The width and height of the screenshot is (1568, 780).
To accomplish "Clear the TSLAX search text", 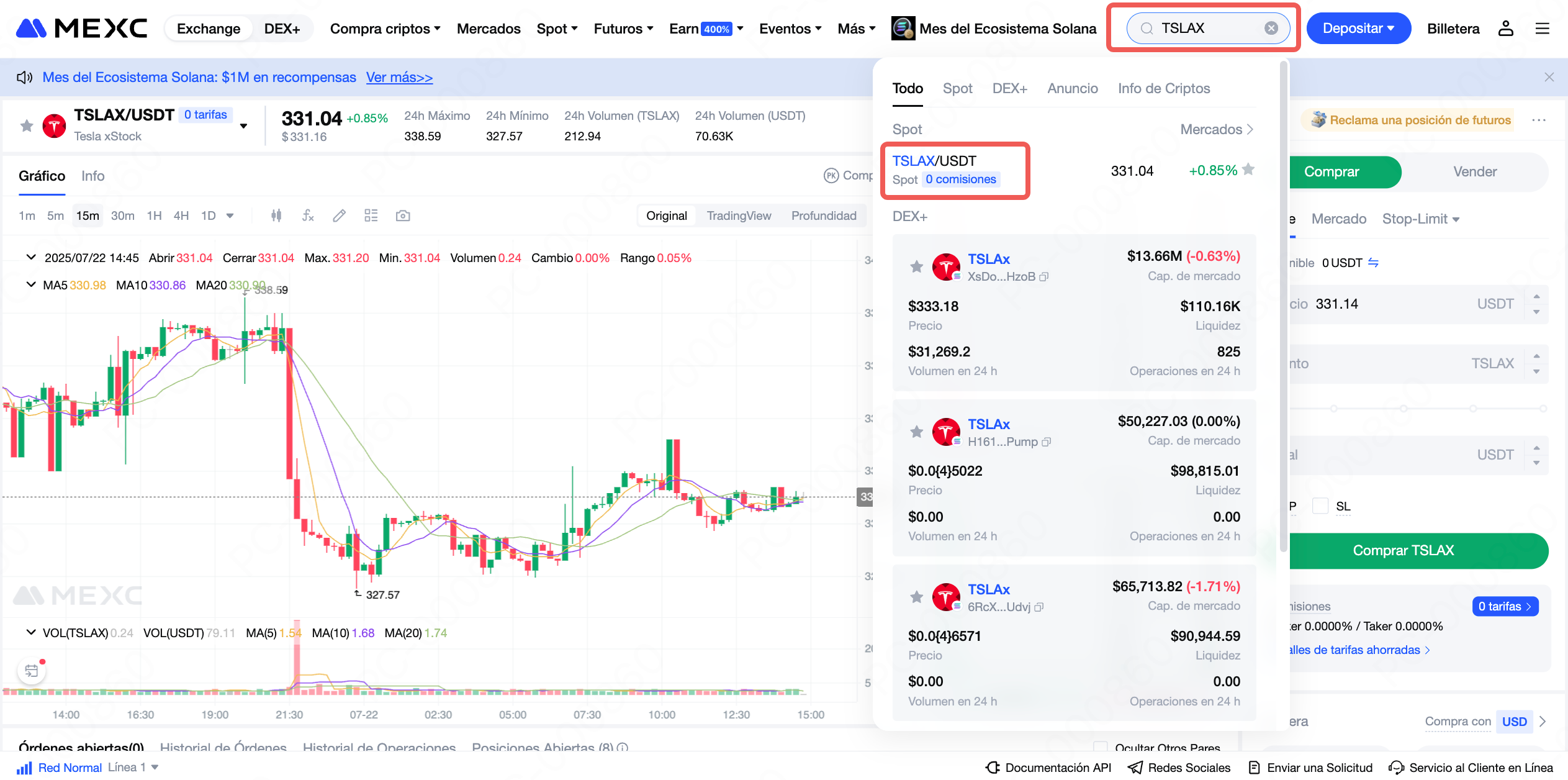I will [1271, 29].
